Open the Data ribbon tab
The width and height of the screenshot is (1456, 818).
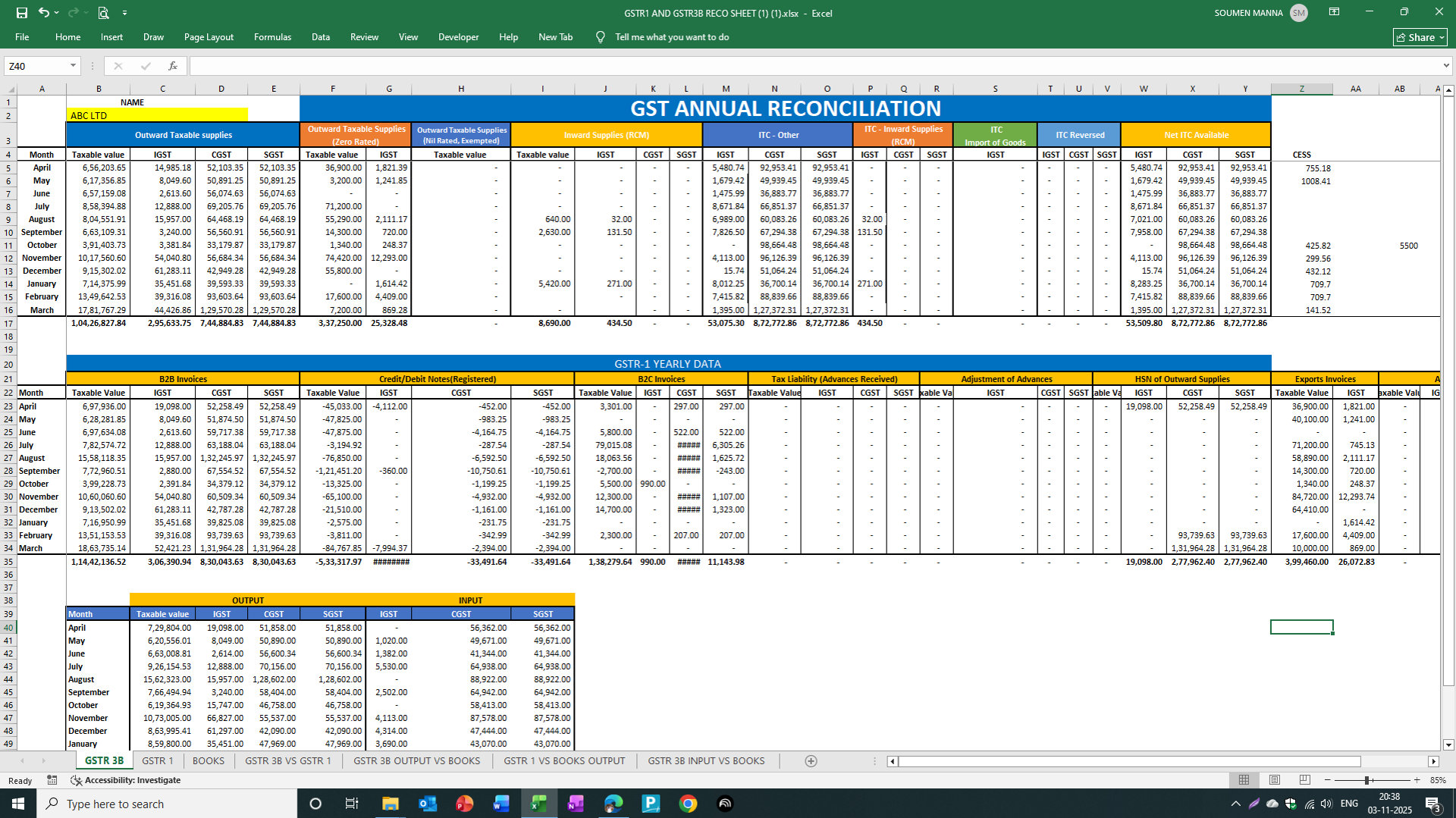321,37
